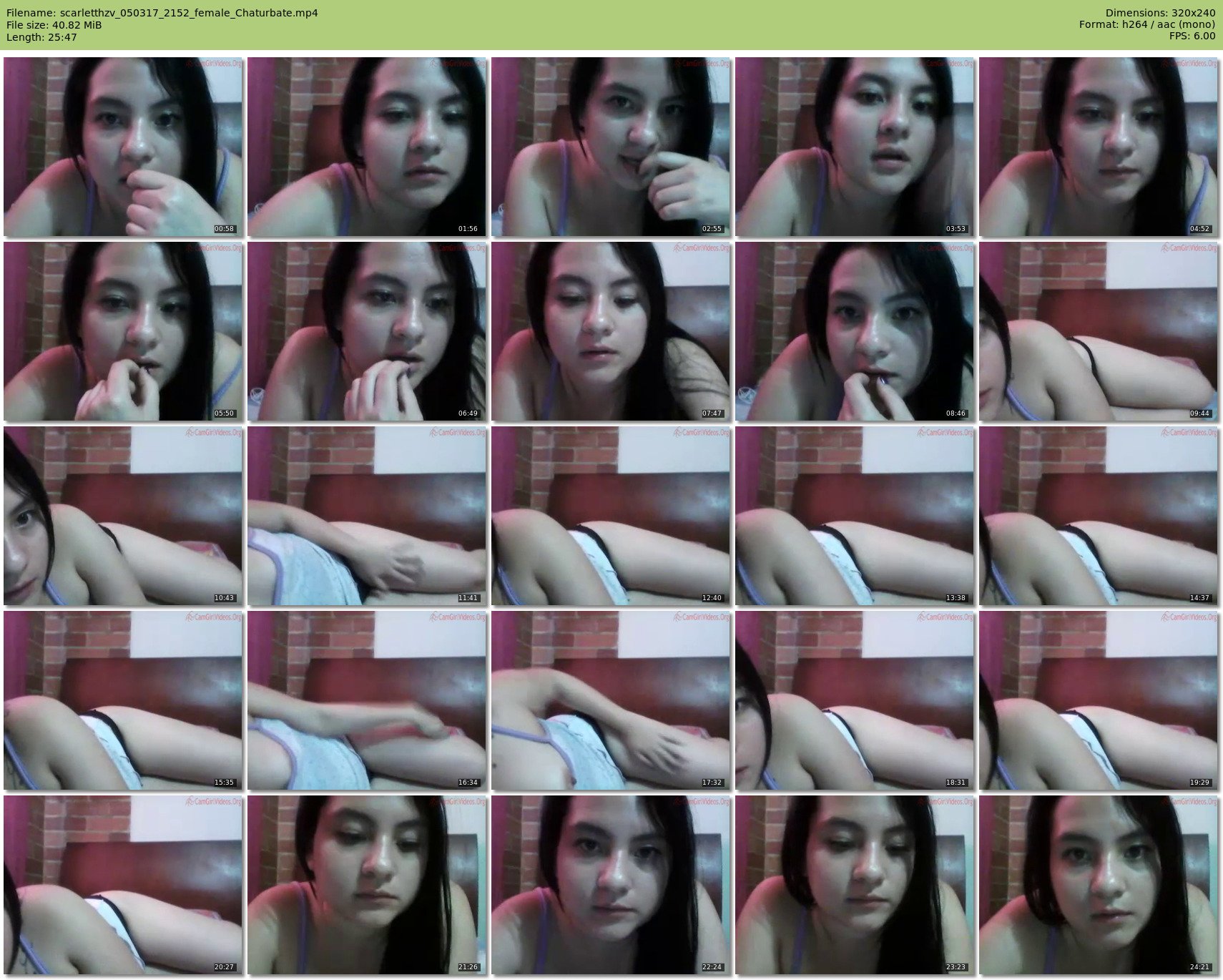Open the last frame at 24:21
Screen dimensions: 1223x980
tap(1098, 885)
